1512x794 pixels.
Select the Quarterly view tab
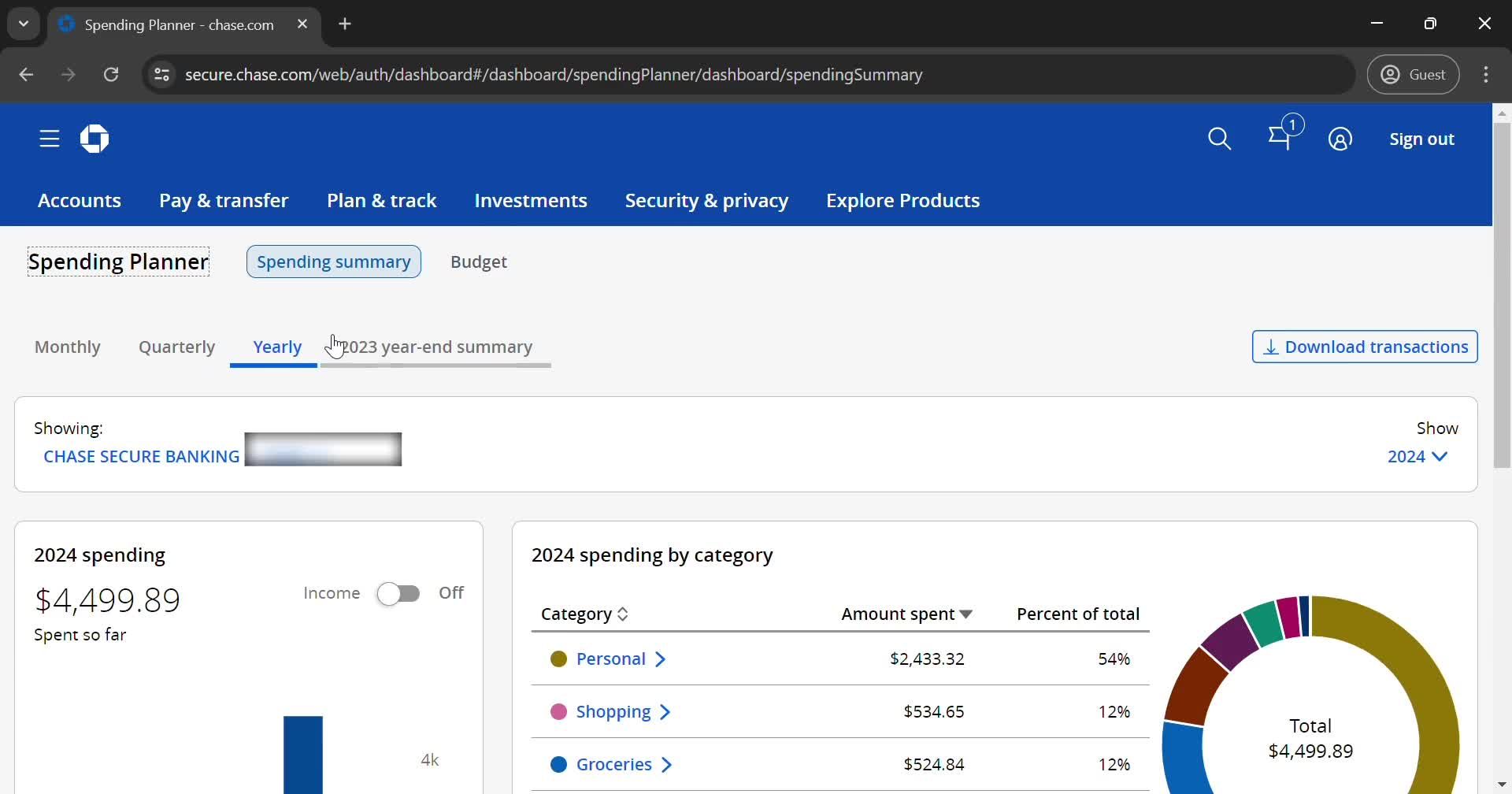[x=176, y=347]
